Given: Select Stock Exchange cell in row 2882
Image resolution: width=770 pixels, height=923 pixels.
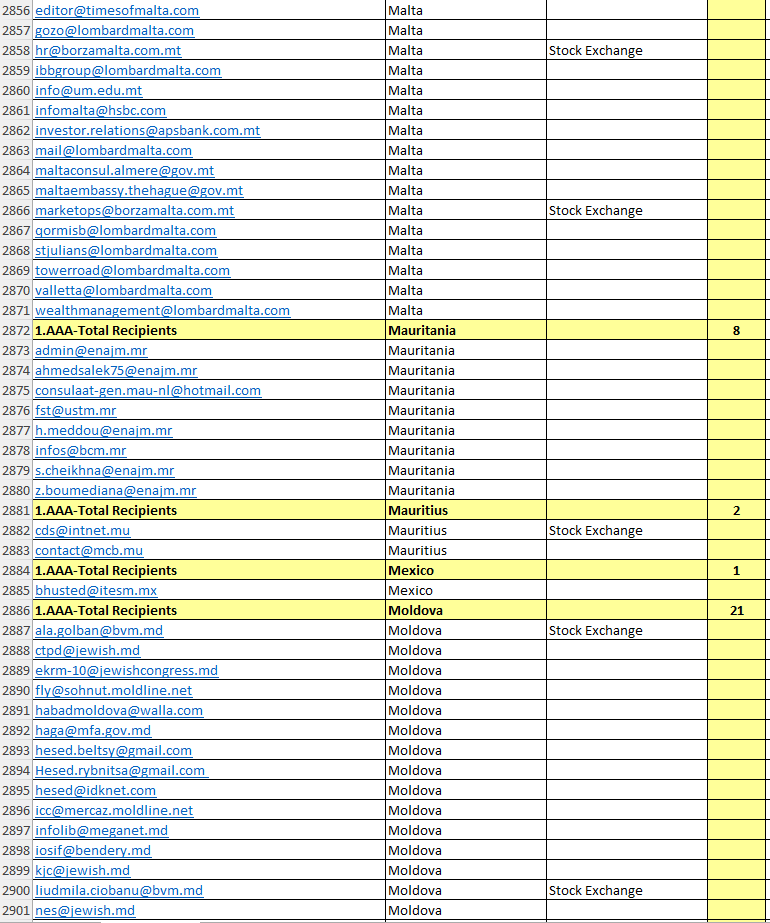Looking at the screenshot, I should (627, 531).
